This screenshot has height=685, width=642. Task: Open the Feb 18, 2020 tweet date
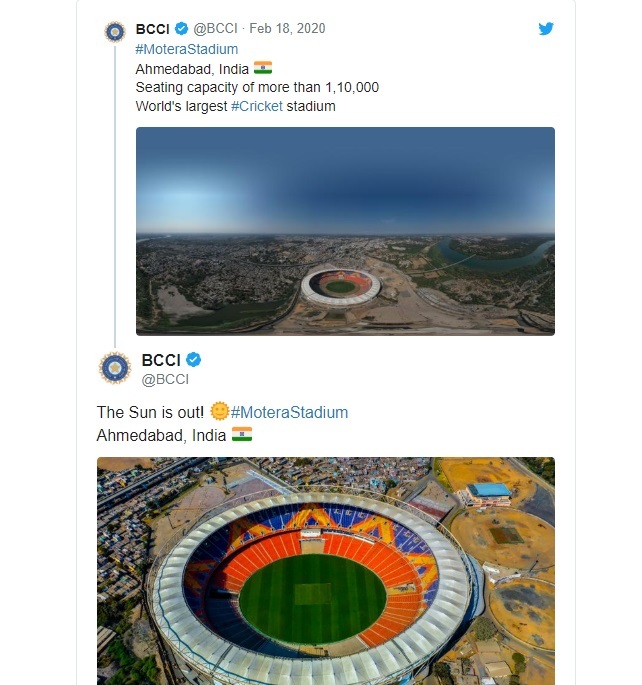287,29
